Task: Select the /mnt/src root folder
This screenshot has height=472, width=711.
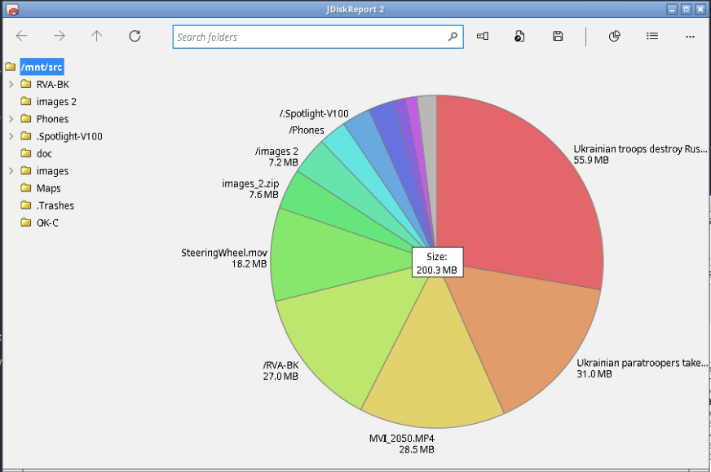Action: [42, 67]
